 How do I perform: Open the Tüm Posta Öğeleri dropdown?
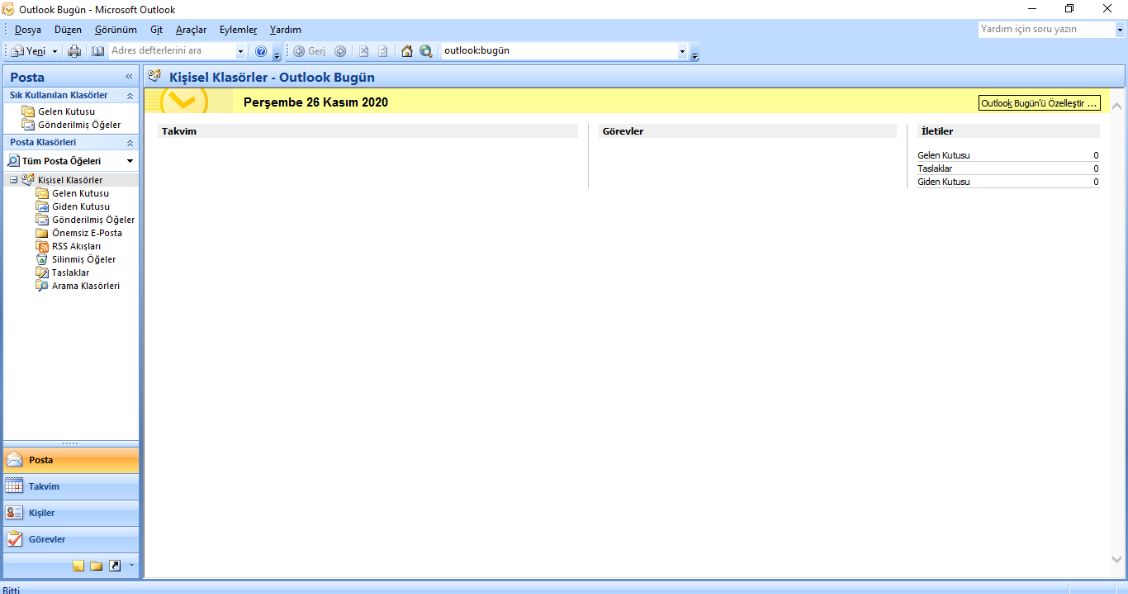tap(129, 161)
